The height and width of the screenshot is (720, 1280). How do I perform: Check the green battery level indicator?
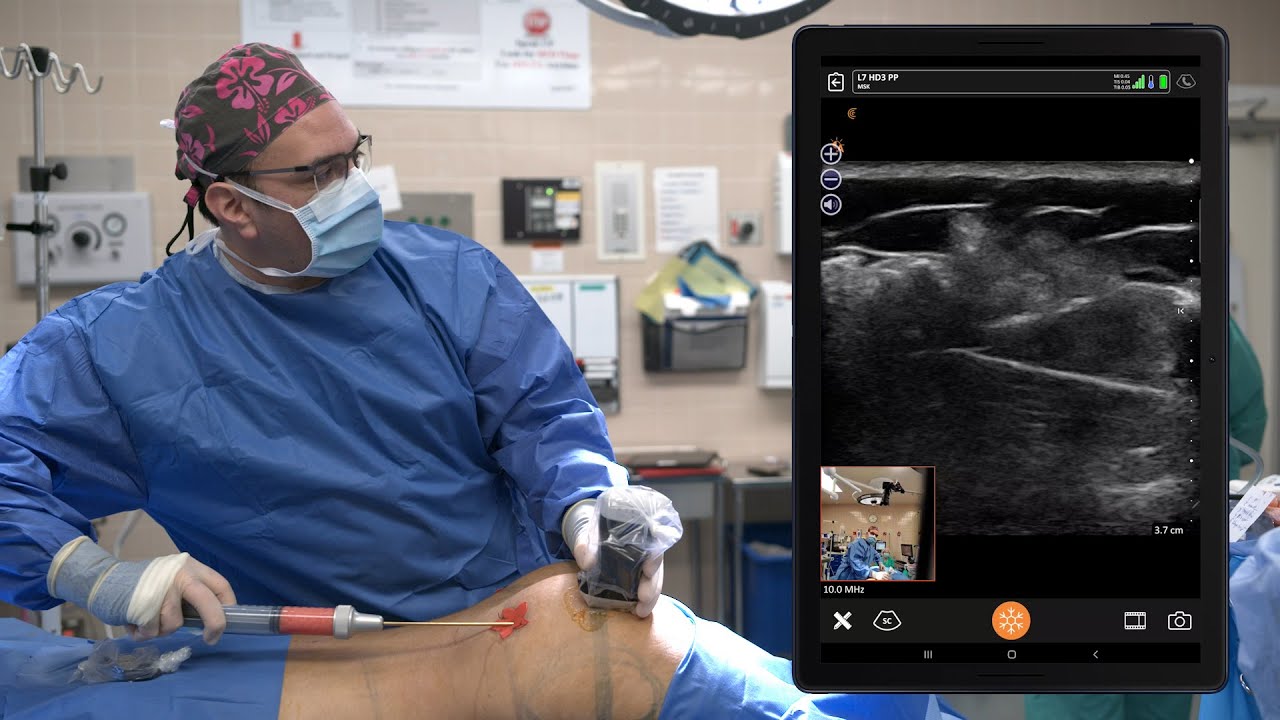(x=1163, y=82)
